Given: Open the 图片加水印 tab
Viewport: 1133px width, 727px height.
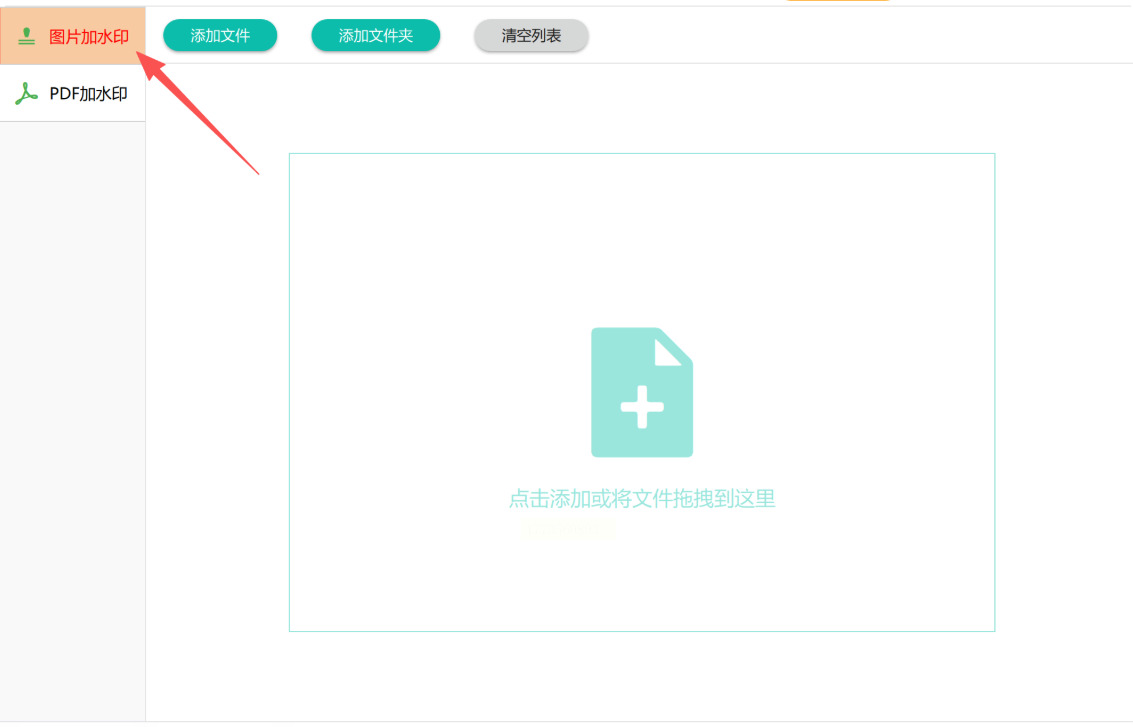Looking at the screenshot, I should tap(72, 36).
